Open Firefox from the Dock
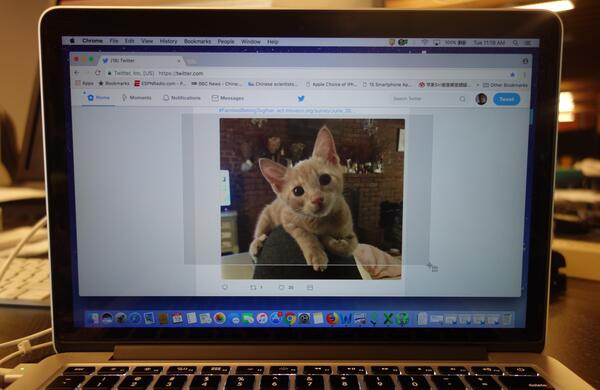The width and height of the screenshot is (600, 390). click(x=332, y=318)
